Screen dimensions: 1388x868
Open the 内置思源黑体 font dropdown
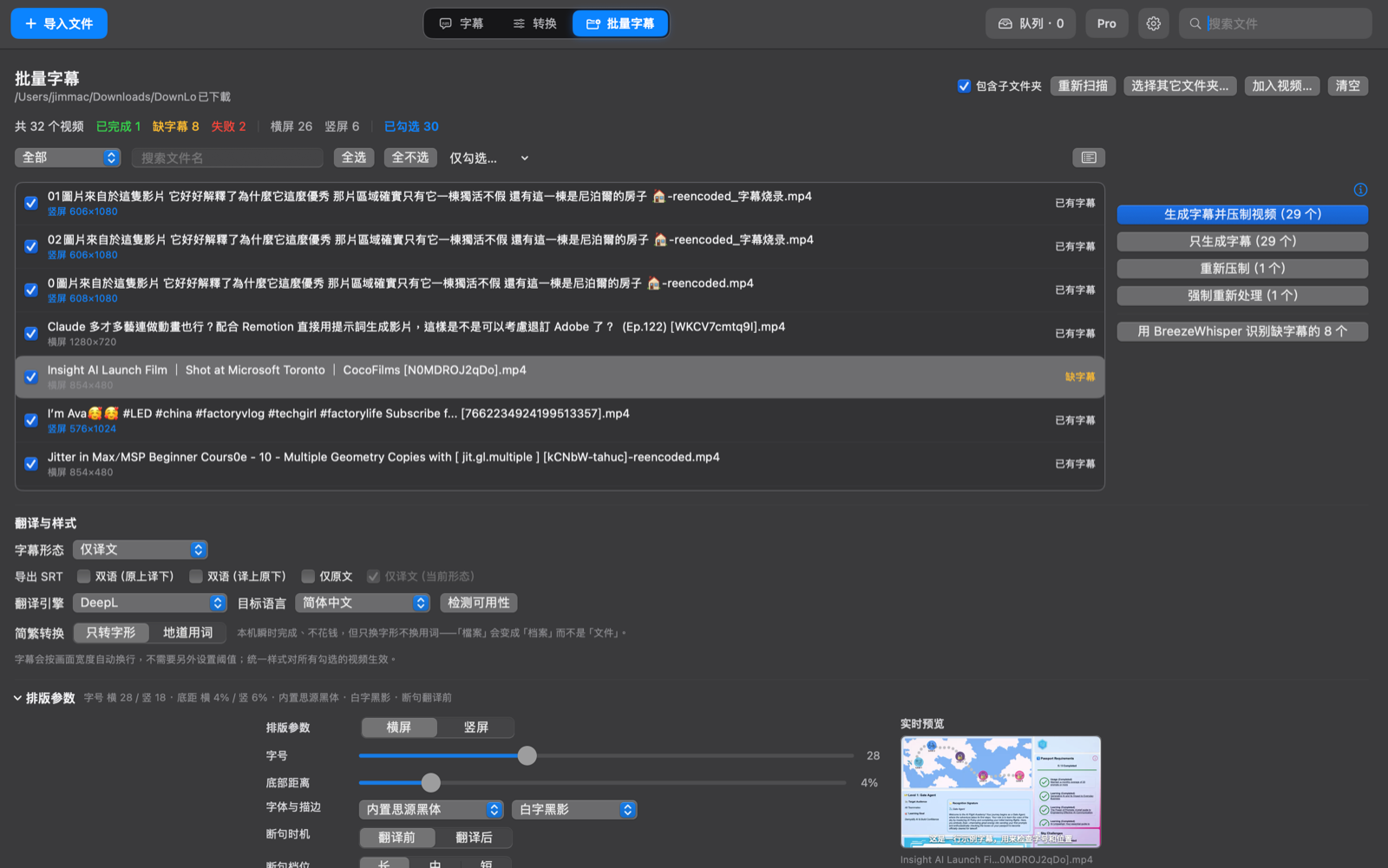click(431, 809)
